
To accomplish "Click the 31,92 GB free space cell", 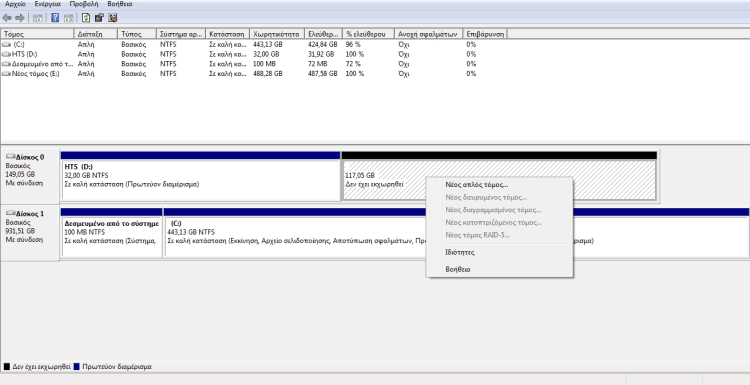I will [x=320, y=54].
